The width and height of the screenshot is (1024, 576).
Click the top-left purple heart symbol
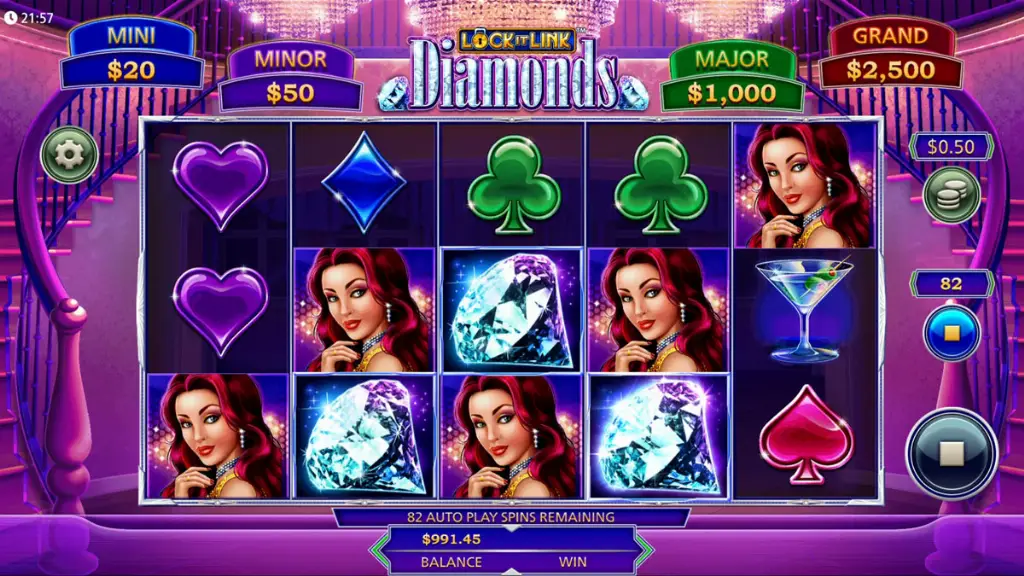221,185
